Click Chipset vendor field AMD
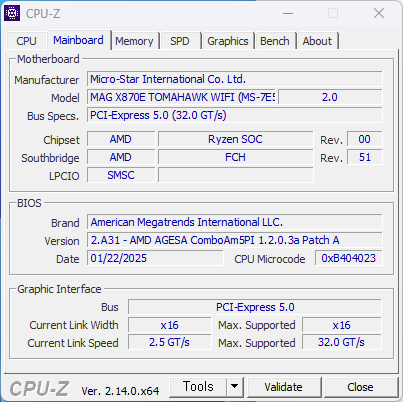Image resolution: width=403 pixels, height=402 pixels. pyautogui.click(x=121, y=139)
